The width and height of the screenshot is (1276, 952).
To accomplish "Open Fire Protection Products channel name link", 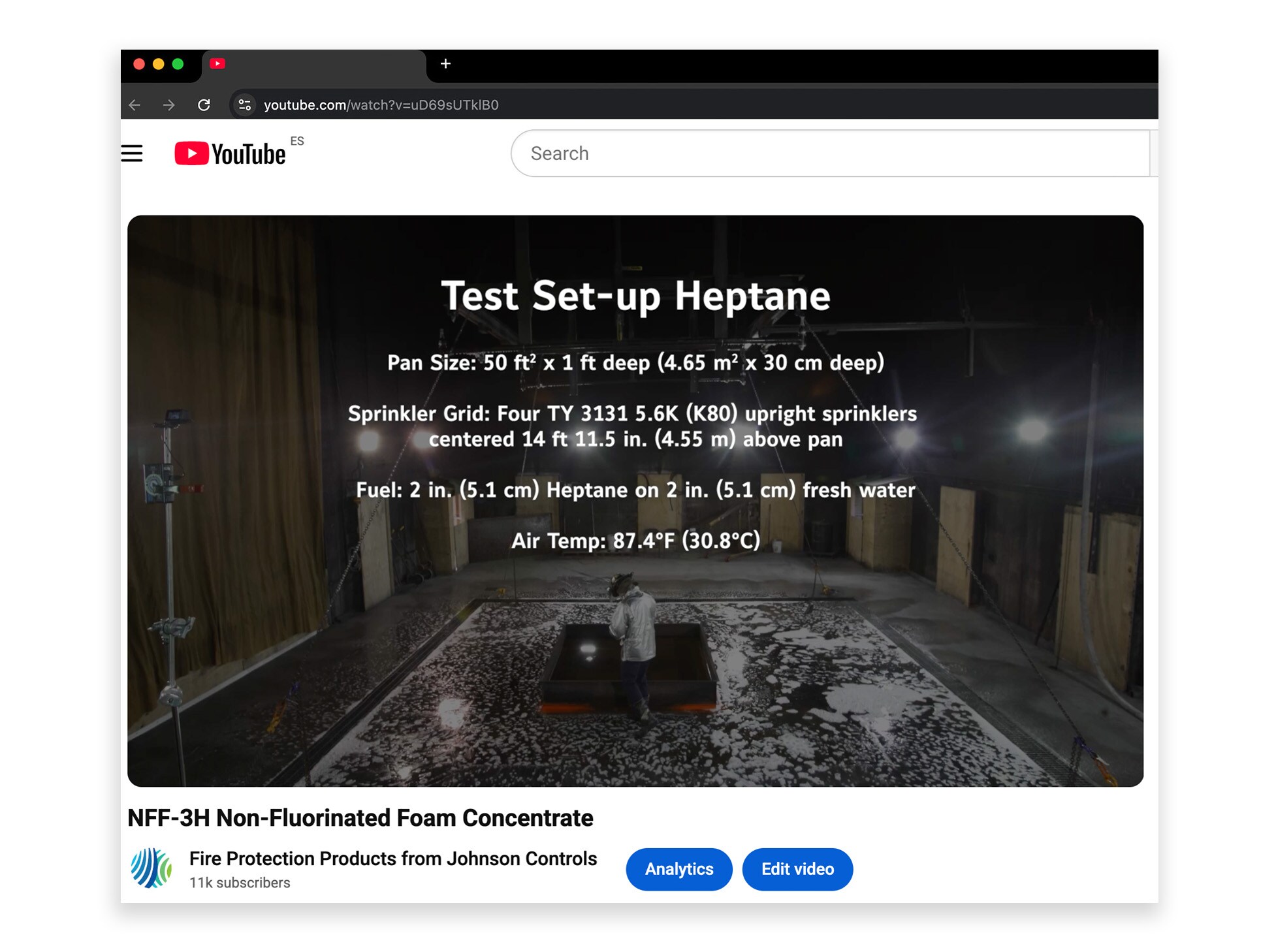I will pos(392,859).
